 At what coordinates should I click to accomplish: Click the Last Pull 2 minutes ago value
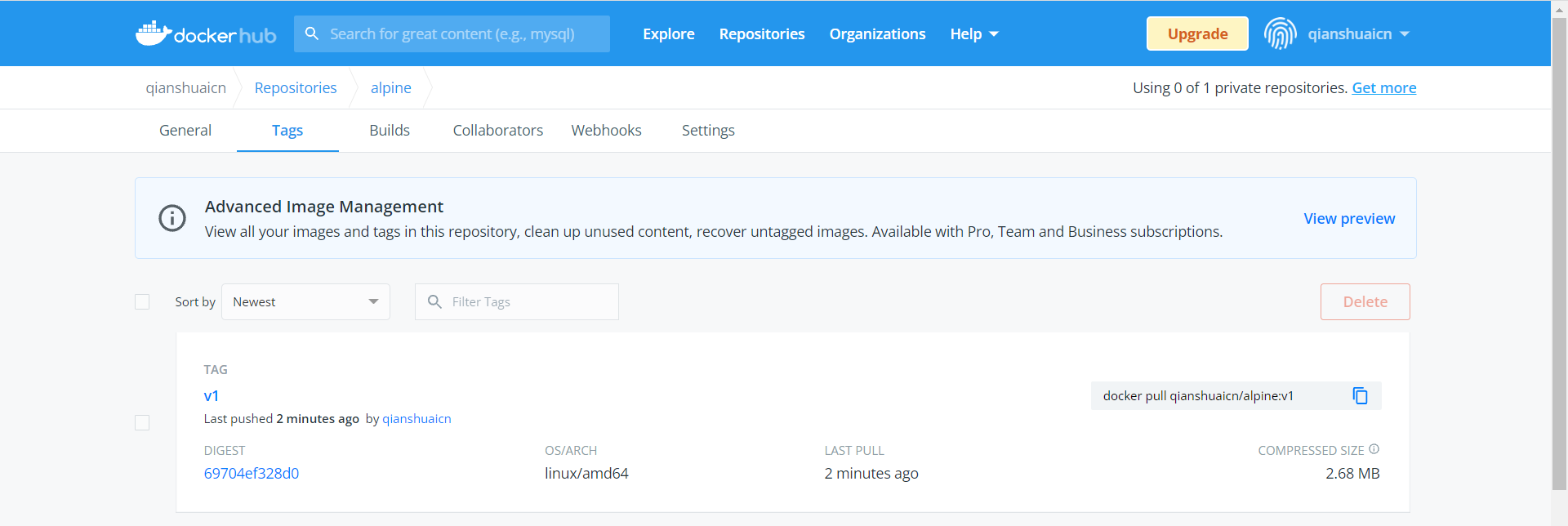[x=871, y=473]
